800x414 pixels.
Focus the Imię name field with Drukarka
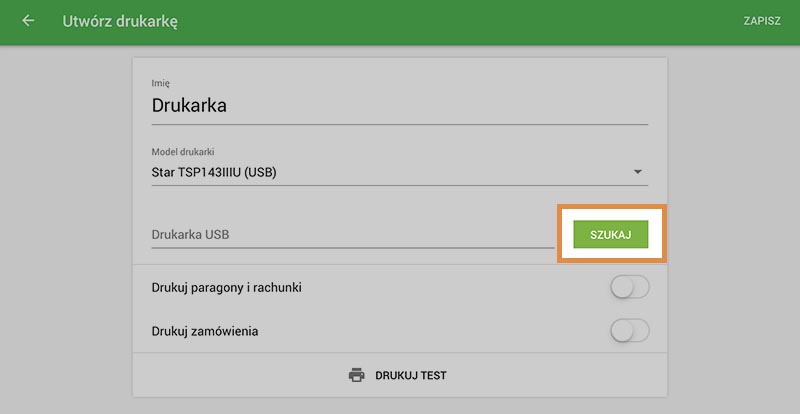400,105
